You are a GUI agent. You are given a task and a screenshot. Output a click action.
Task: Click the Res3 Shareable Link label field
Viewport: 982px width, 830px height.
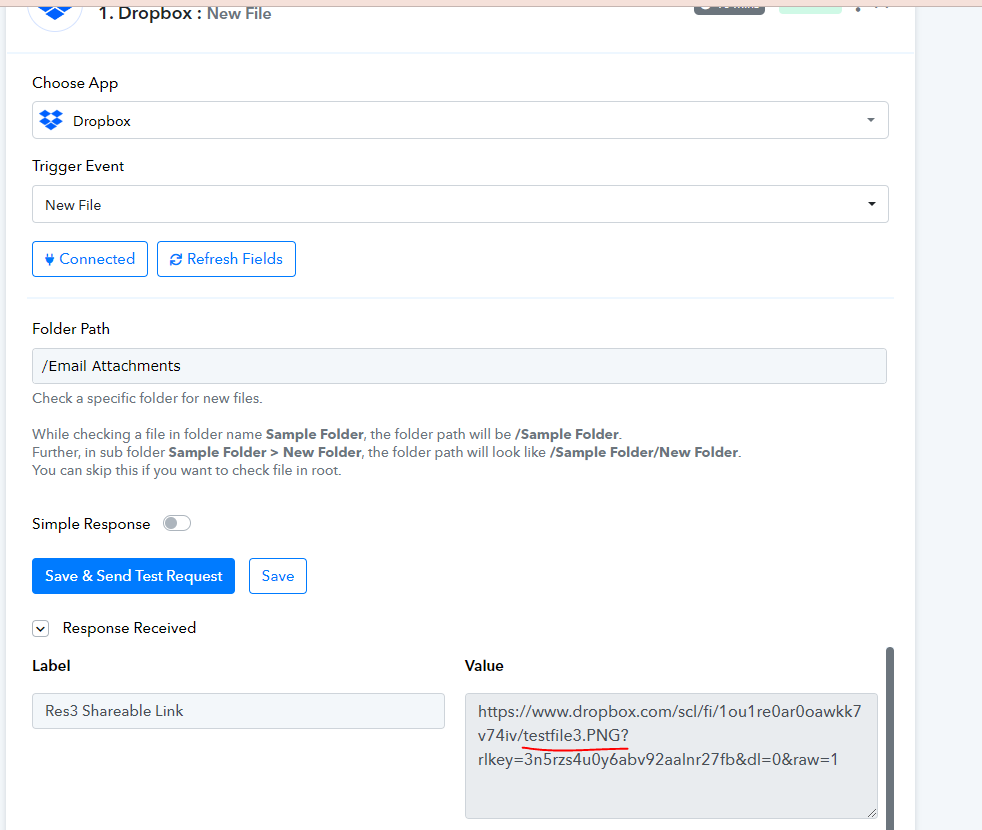tap(238, 711)
